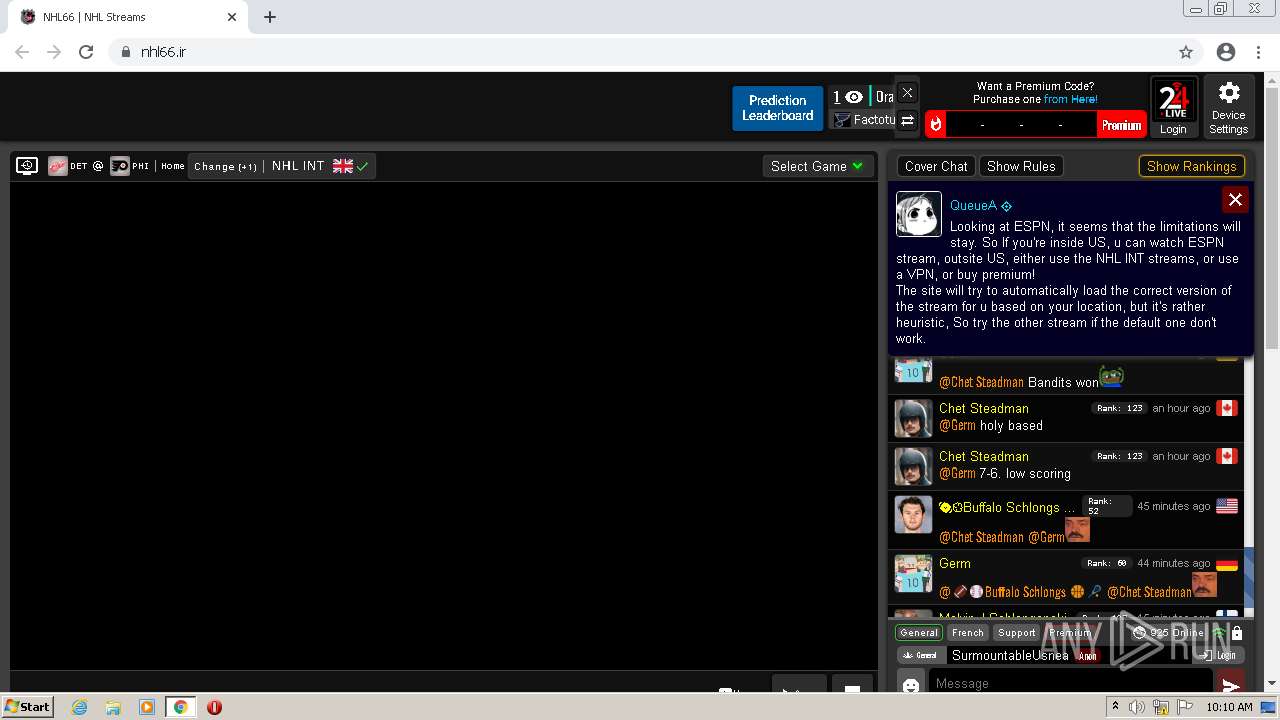Click the chat lock icon
The height and width of the screenshot is (720, 1280).
point(1237,633)
